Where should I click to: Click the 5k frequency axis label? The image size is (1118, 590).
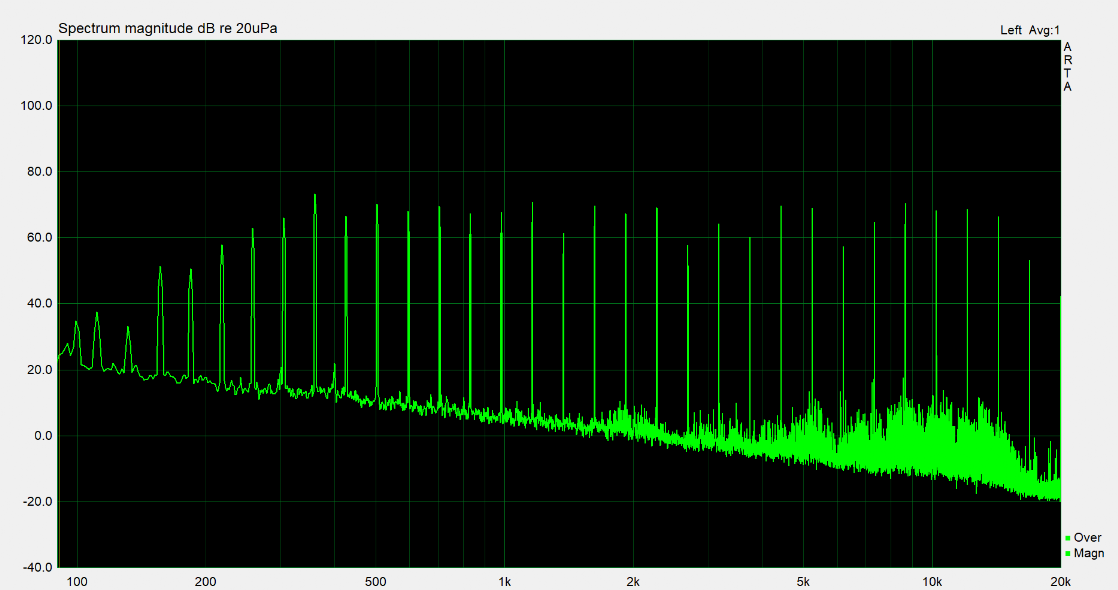tap(804, 582)
